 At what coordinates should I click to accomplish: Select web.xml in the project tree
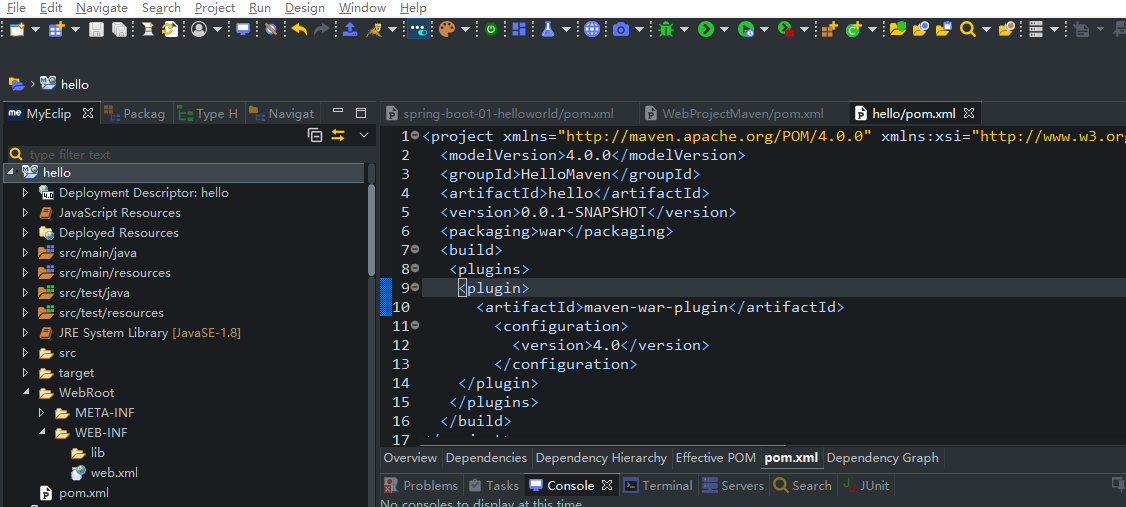coord(113,473)
